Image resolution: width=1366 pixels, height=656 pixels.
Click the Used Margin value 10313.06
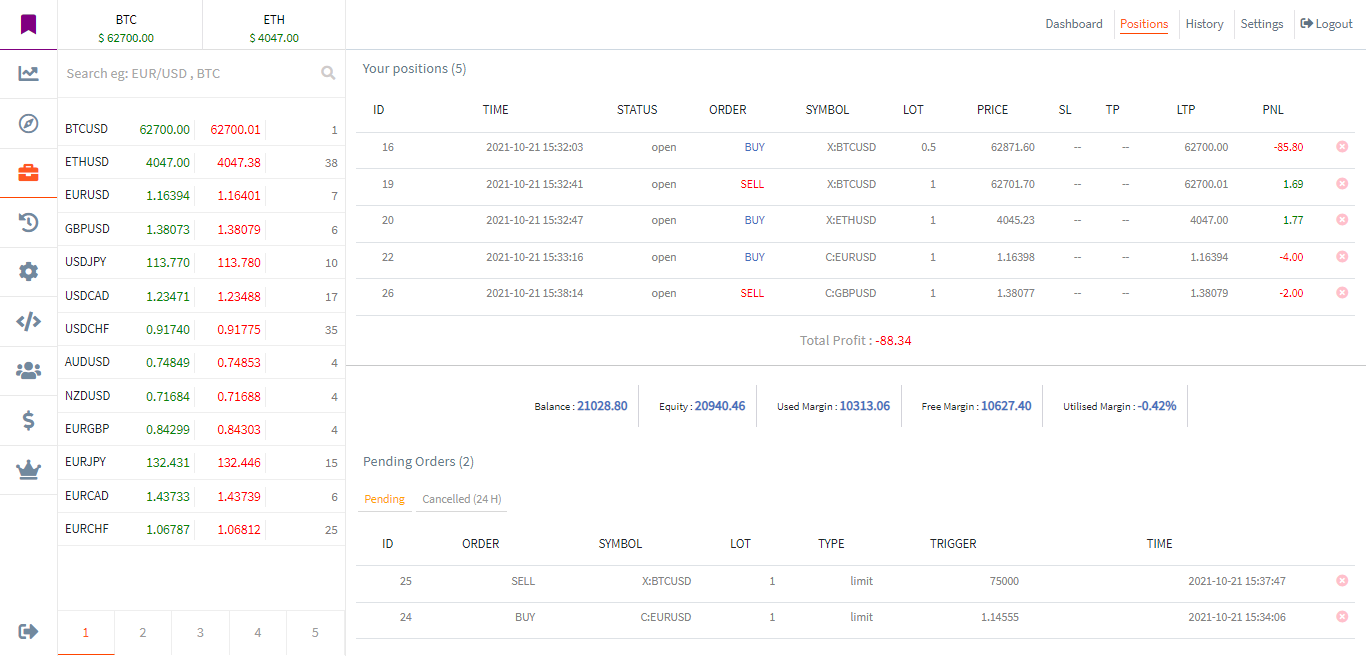(864, 406)
